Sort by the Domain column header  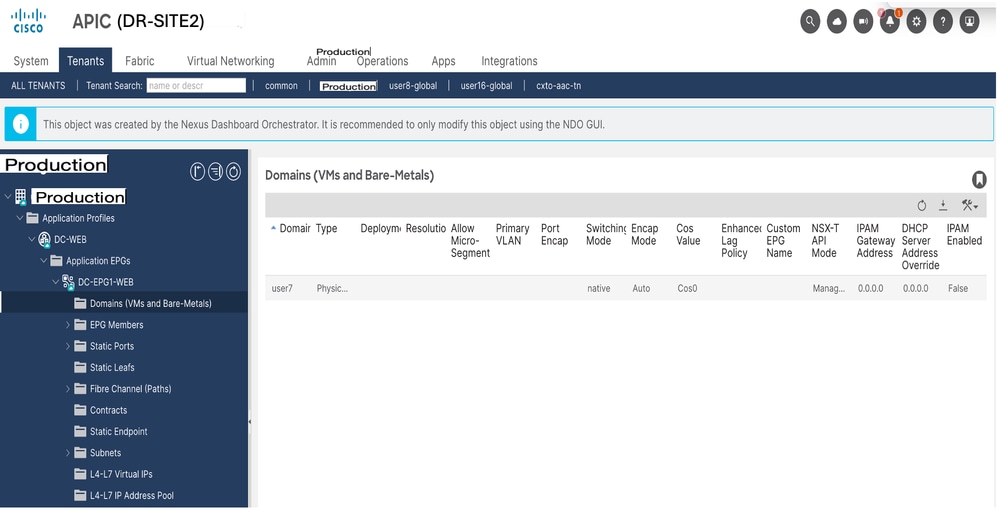295,229
